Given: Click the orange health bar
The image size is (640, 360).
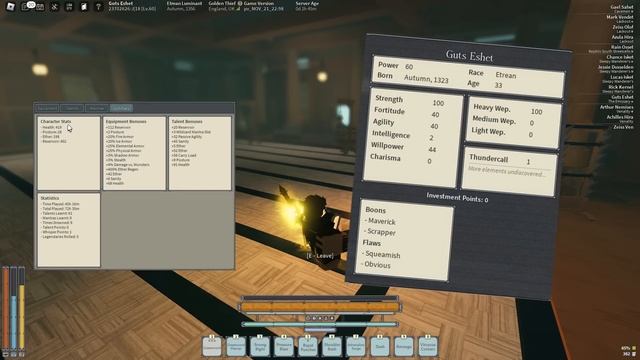Looking at the screenshot, I should click(320, 307).
